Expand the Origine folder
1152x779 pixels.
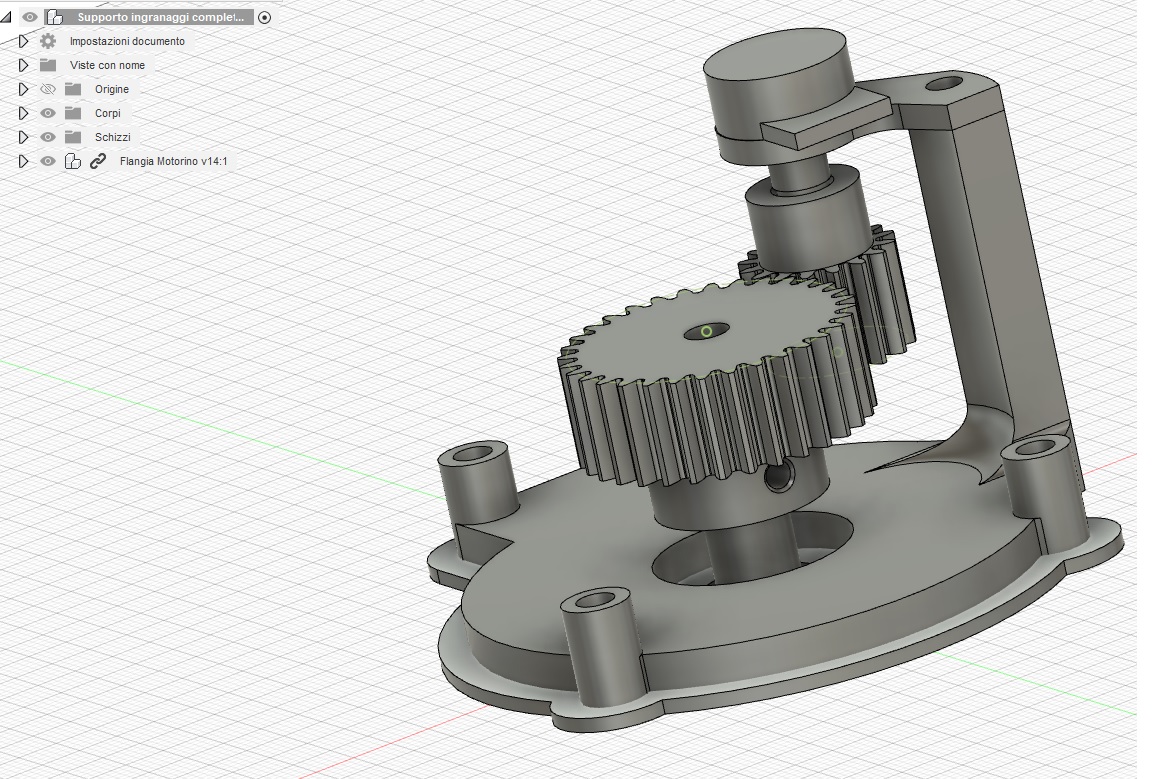tap(24, 89)
